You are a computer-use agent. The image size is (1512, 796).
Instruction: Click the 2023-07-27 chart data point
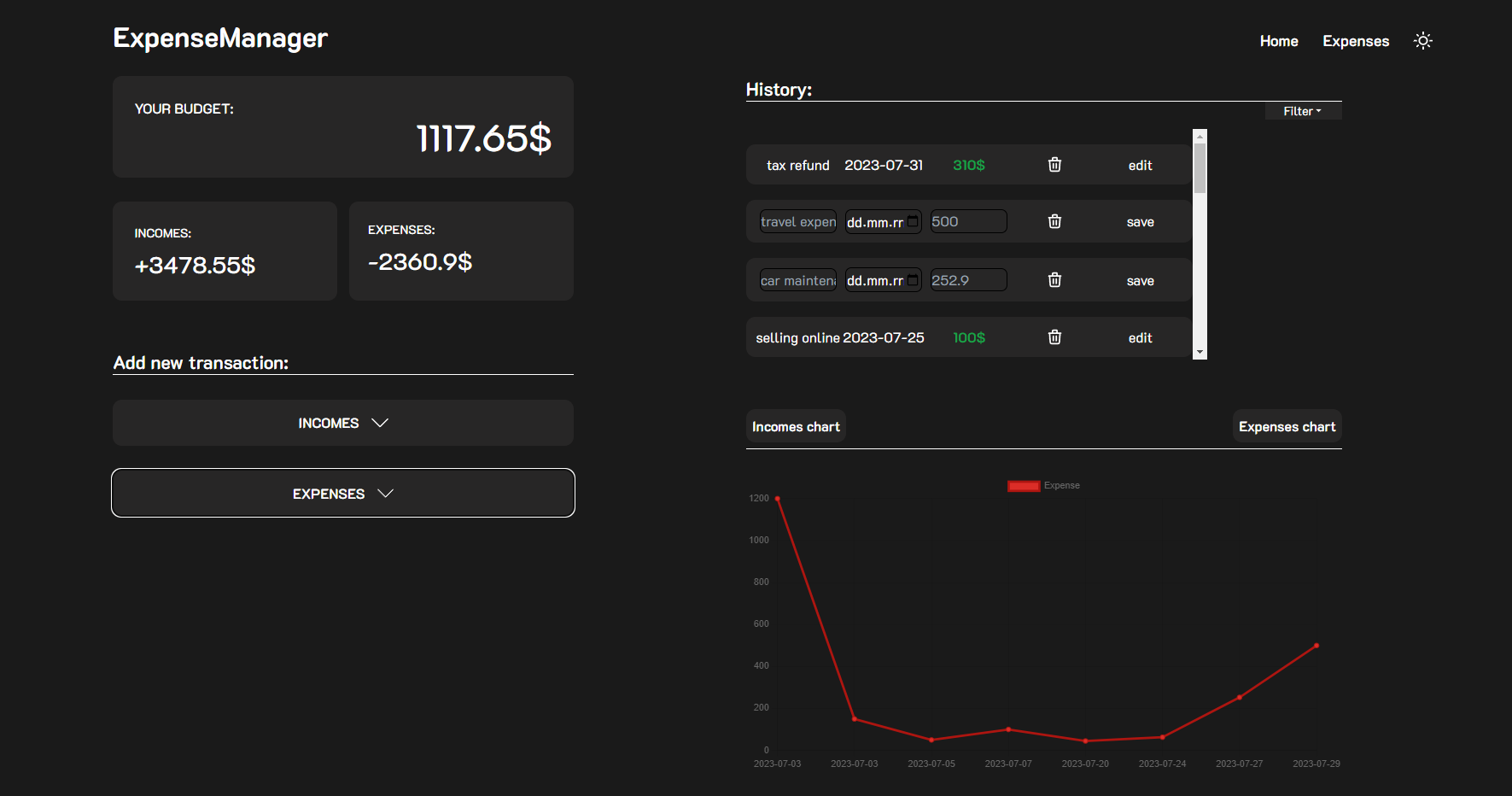(x=1239, y=698)
